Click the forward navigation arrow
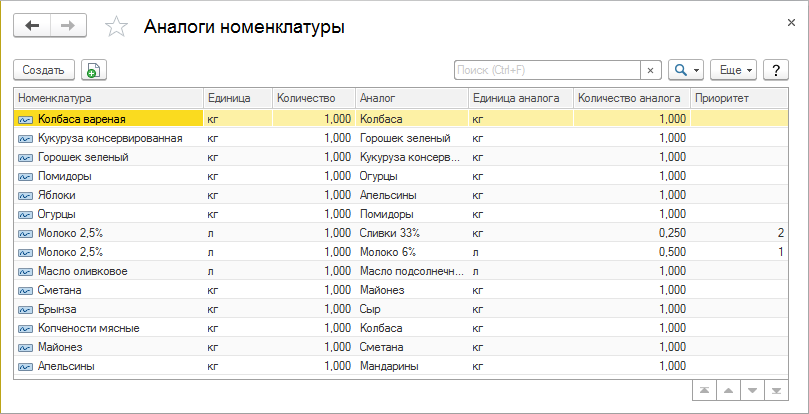Viewport: 809px width, 414px height. tap(67, 27)
